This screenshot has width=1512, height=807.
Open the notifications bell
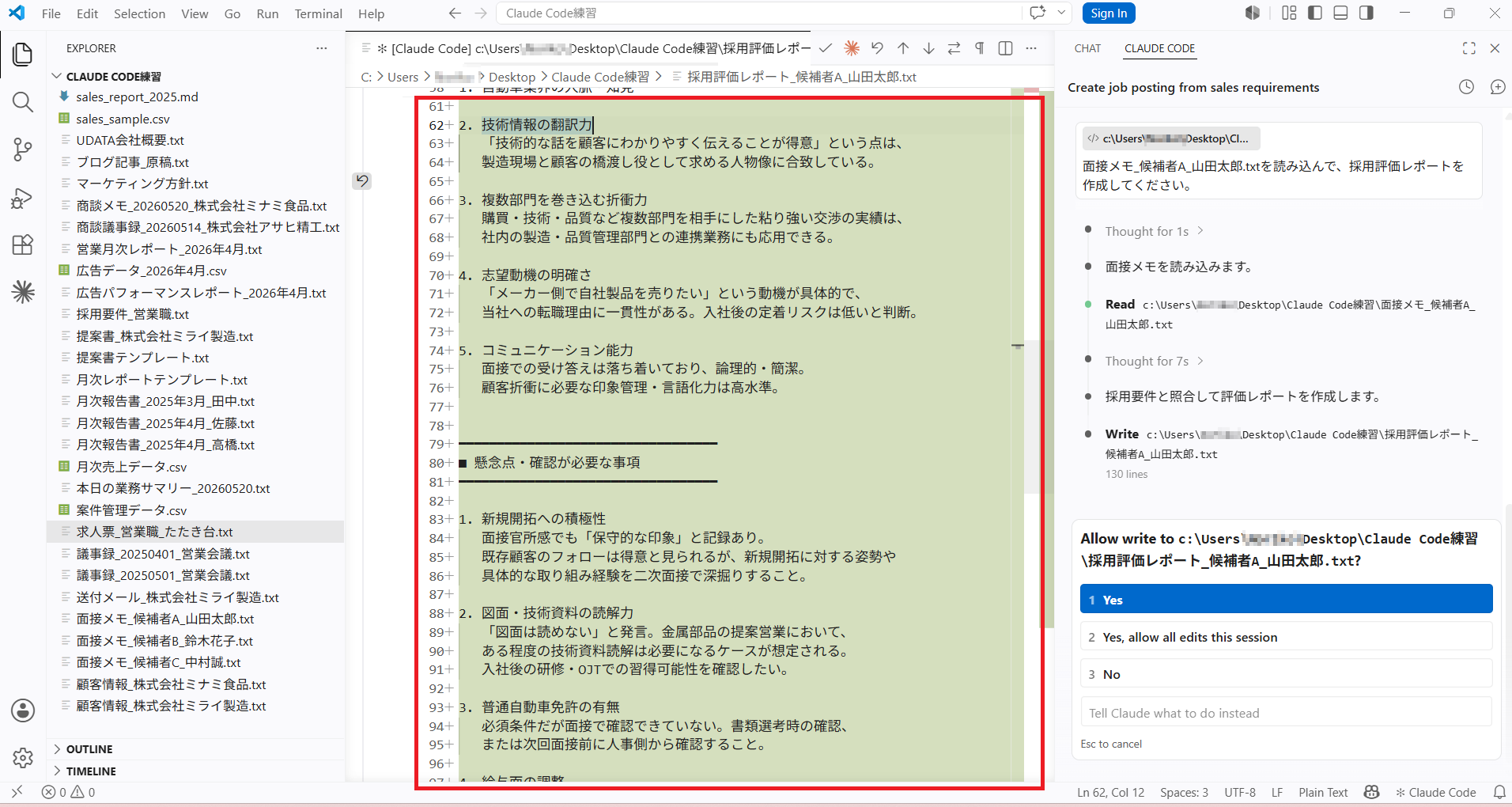click(1499, 792)
